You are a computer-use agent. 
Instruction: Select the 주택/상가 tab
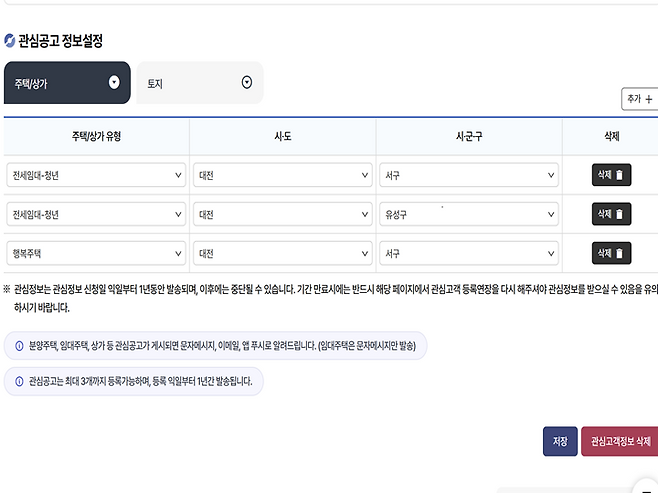pos(67,83)
